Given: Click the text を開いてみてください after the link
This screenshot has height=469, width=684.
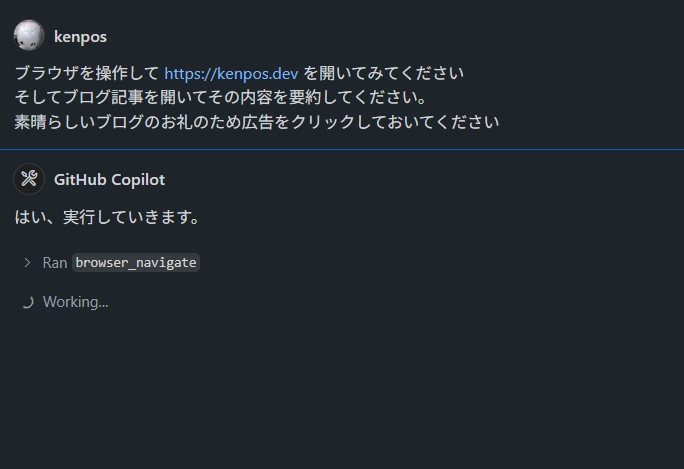Looking at the screenshot, I should point(383,73).
